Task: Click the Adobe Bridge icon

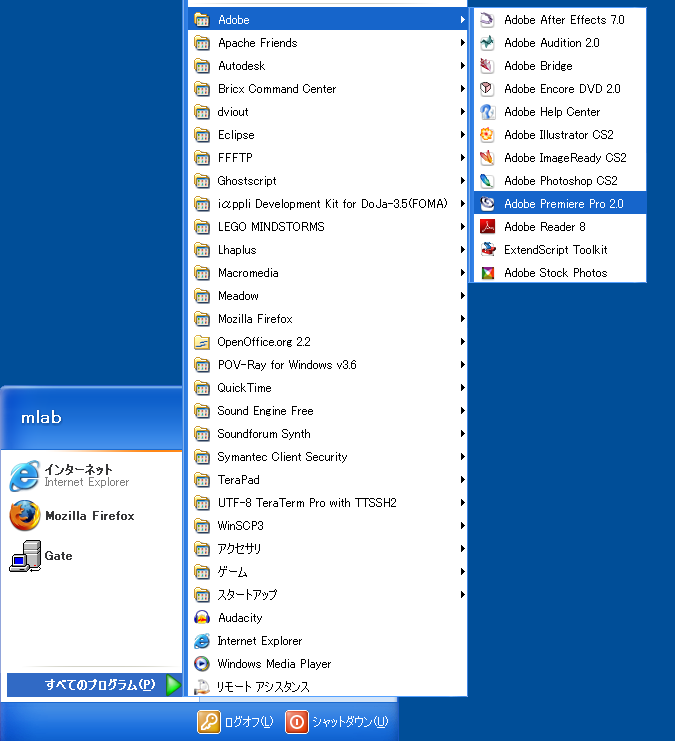Action: [487, 66]
